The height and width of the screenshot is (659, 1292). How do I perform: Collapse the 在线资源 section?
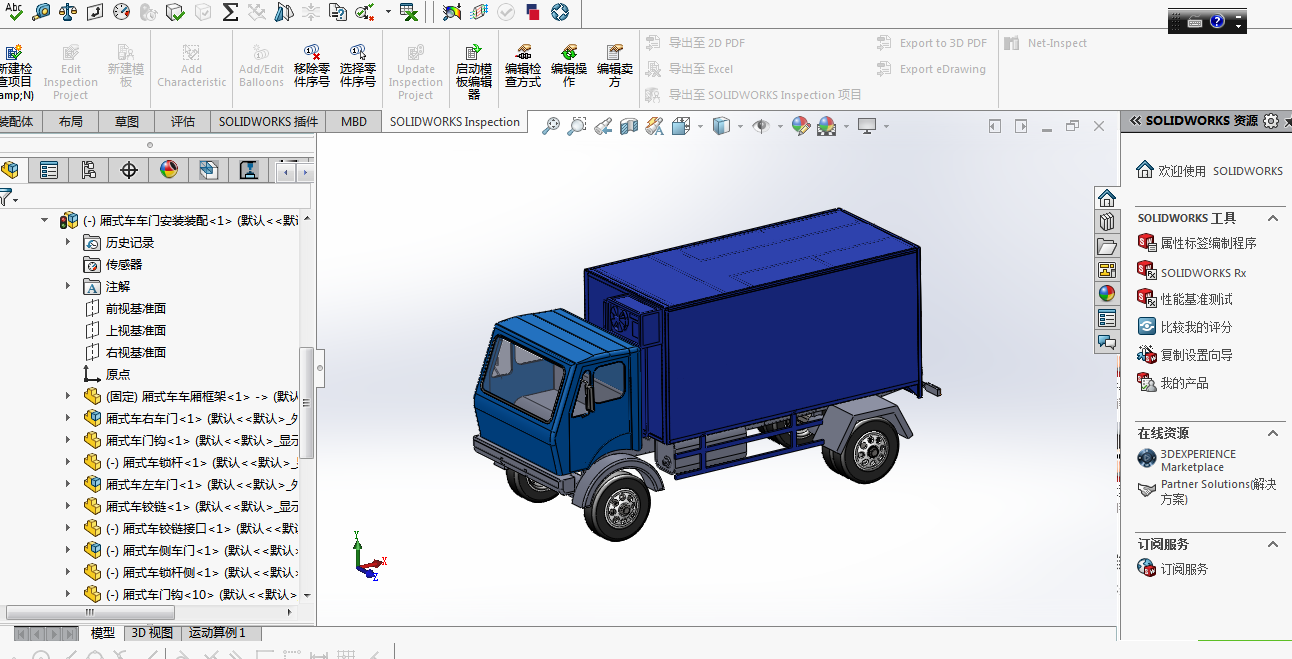pyautogui.click(x=1273, y=433)
